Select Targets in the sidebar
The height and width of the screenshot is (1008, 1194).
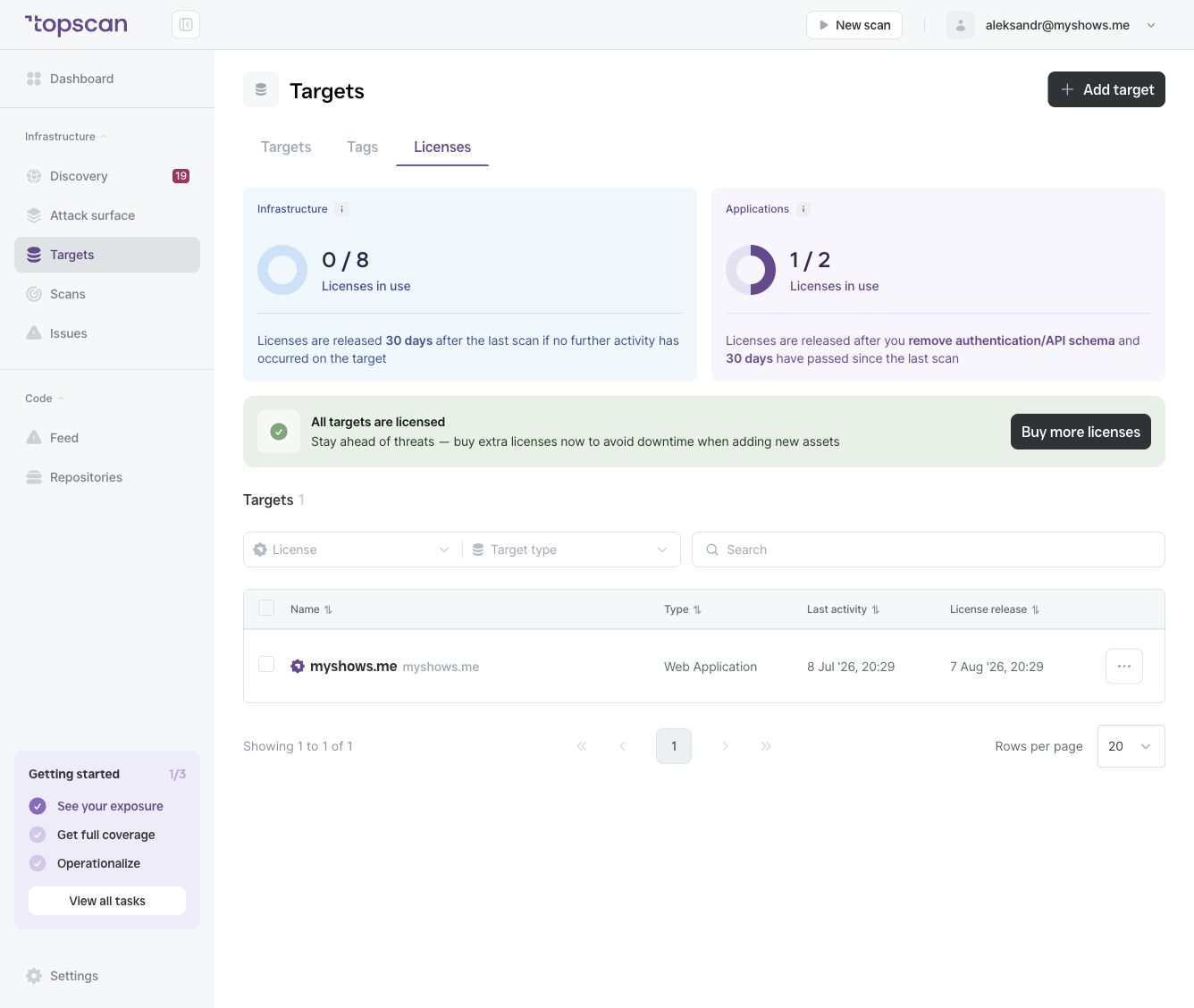pyautogui.click(x=107, y=255)
